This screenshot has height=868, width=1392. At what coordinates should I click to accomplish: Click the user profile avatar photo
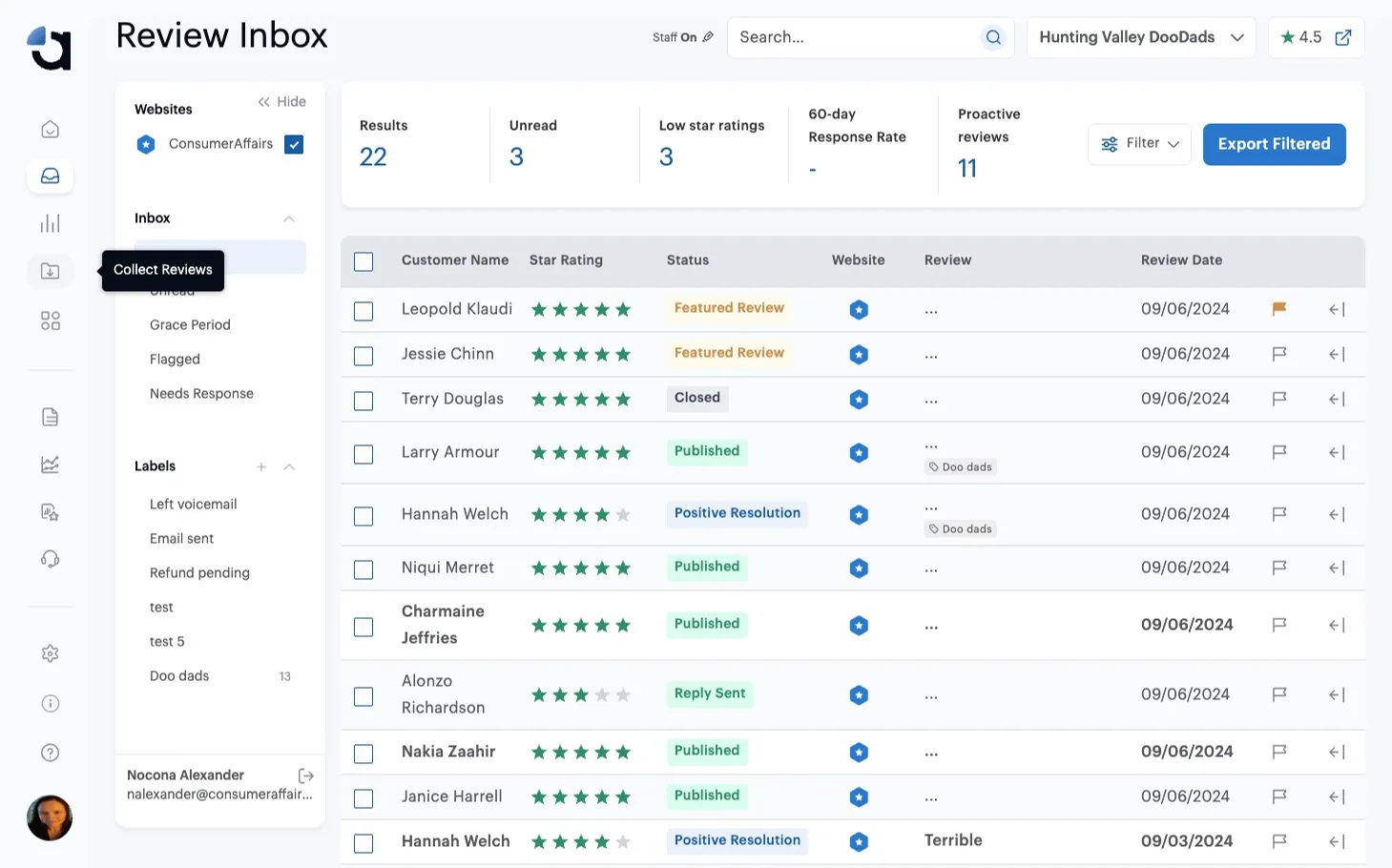(x=50, y=817)
